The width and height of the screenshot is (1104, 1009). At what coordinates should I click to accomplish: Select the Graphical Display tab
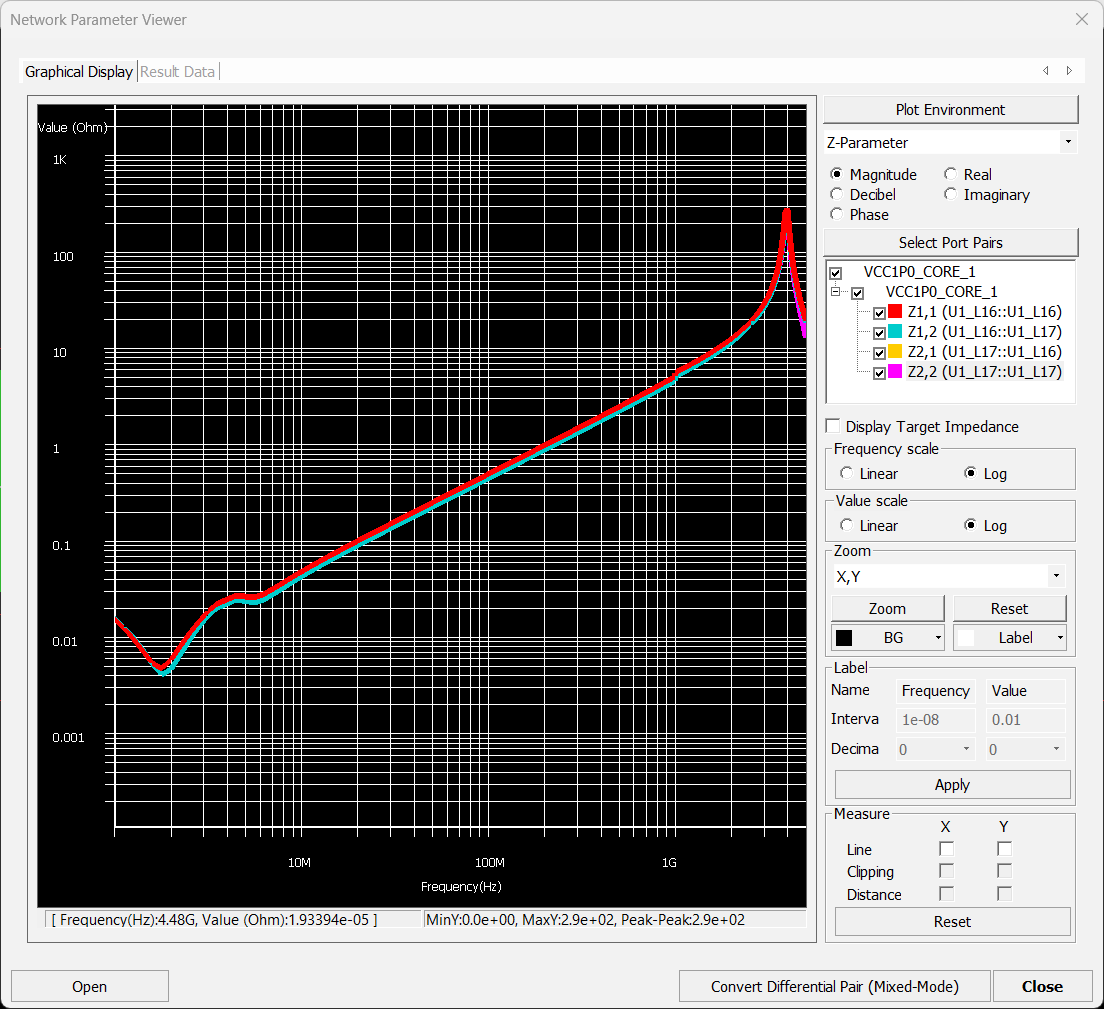pos(78,71)
